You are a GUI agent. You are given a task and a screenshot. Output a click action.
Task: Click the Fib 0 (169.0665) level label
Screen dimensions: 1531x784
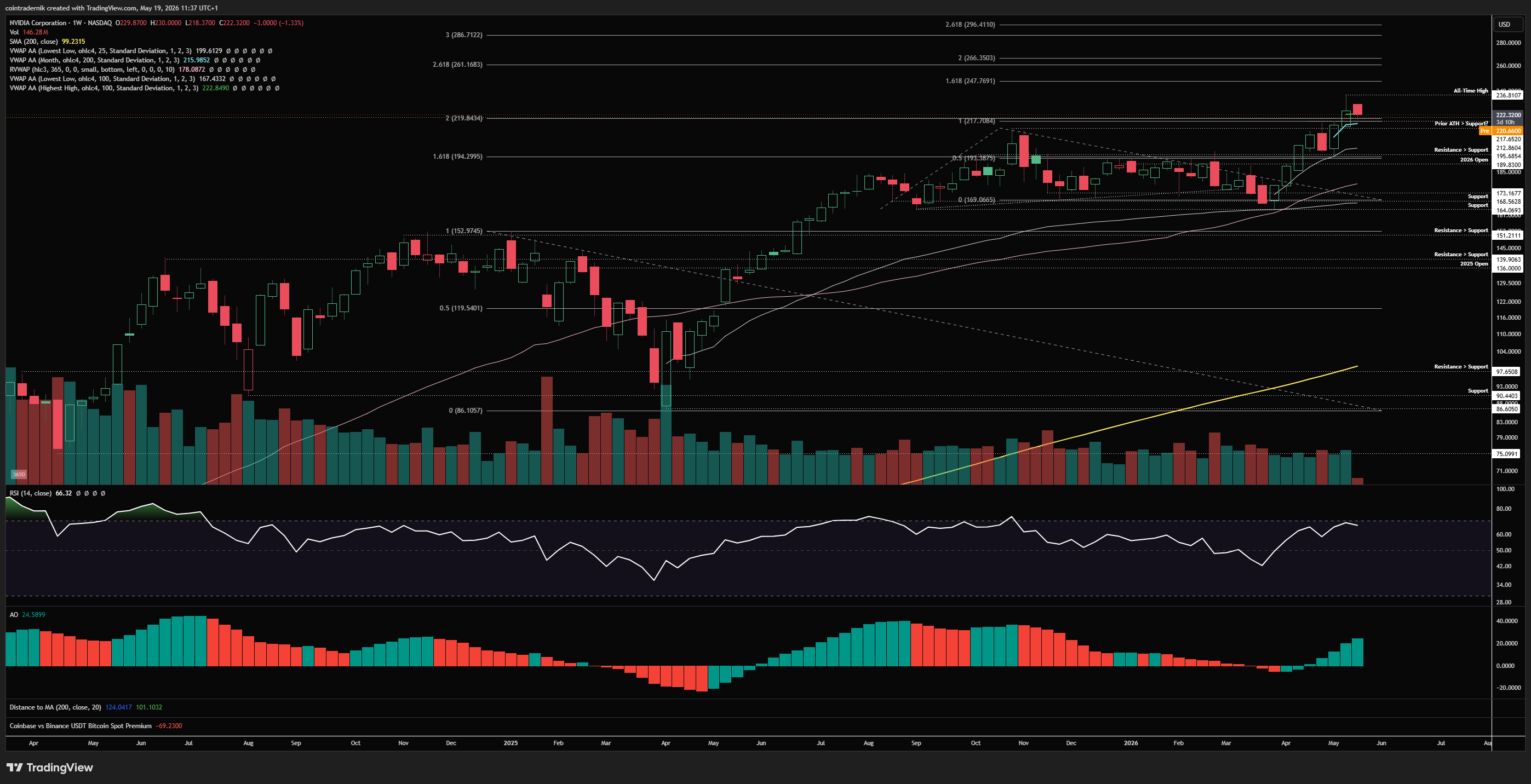(x=977, y=200)
